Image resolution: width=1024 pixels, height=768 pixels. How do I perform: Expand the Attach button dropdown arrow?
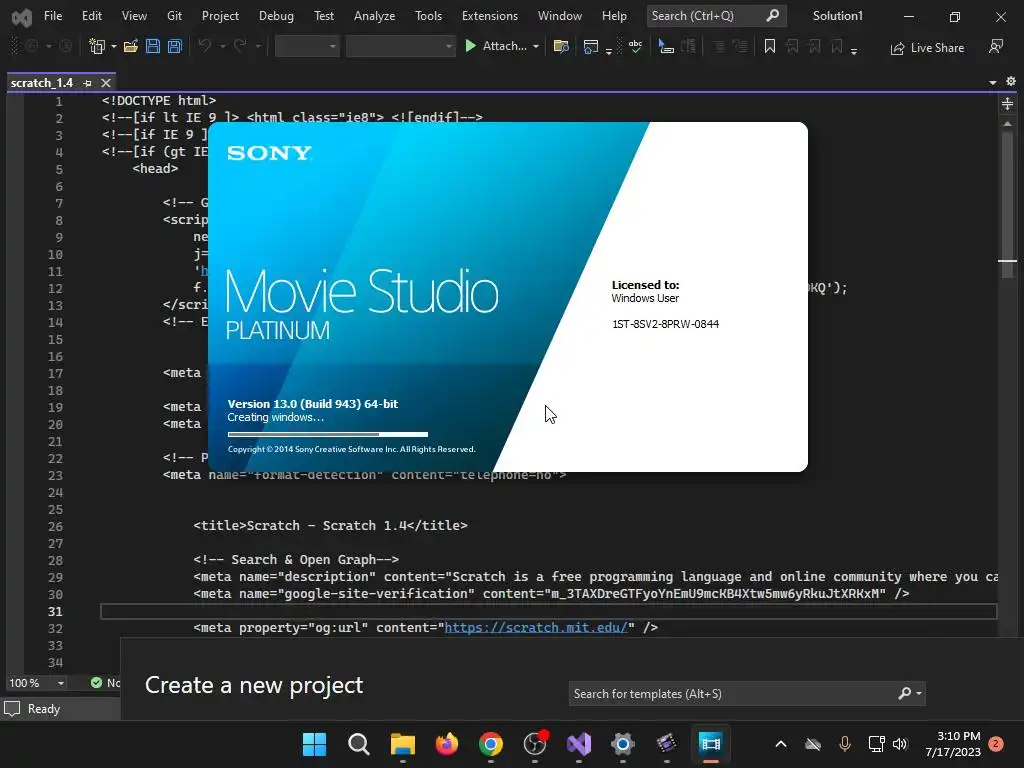coord(536,46)
